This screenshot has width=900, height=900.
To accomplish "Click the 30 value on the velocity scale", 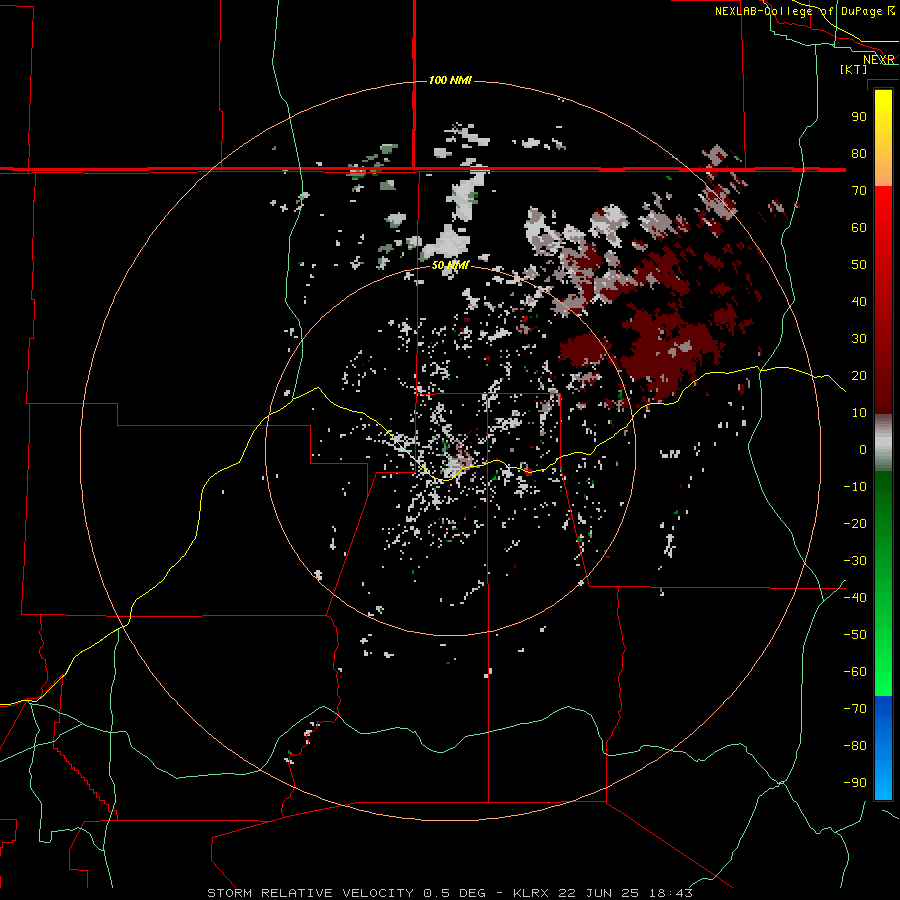I will [x=859, y=339].
